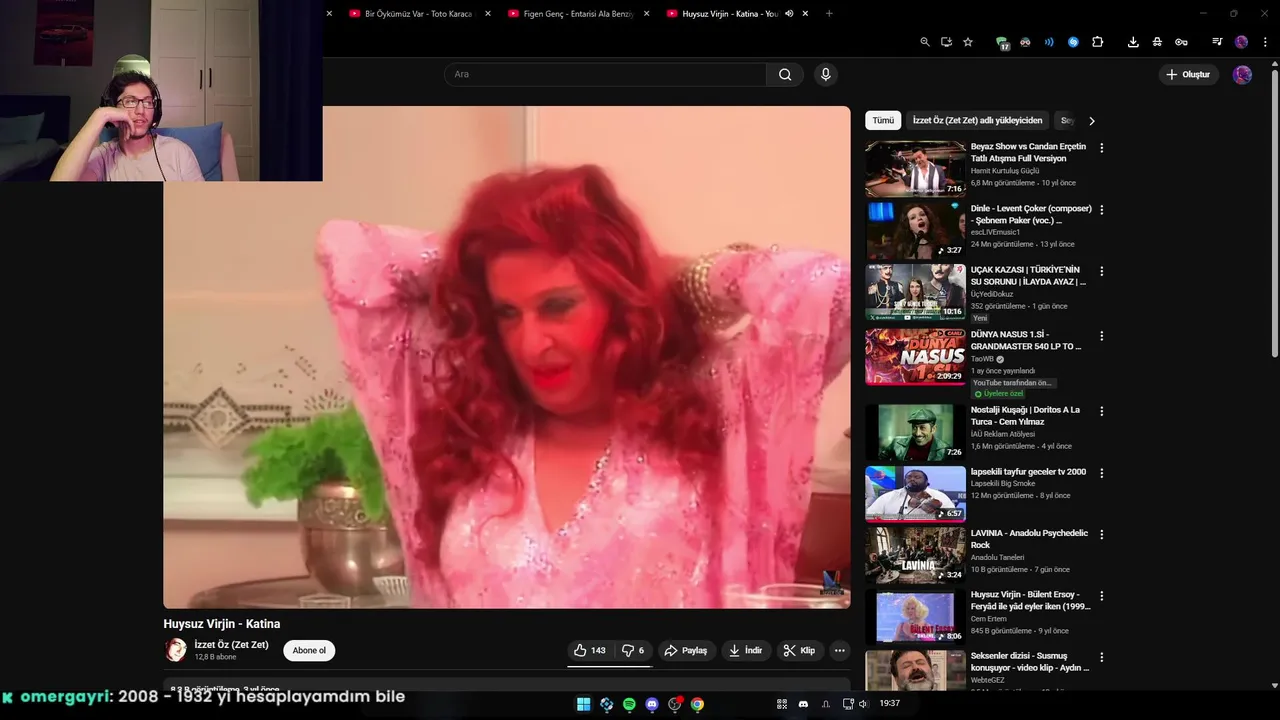This screenshot has width=1280, height=720.
Task: Switch to Figen Genç - Entarisi Ala Benziyor tab
Action: 570,14
